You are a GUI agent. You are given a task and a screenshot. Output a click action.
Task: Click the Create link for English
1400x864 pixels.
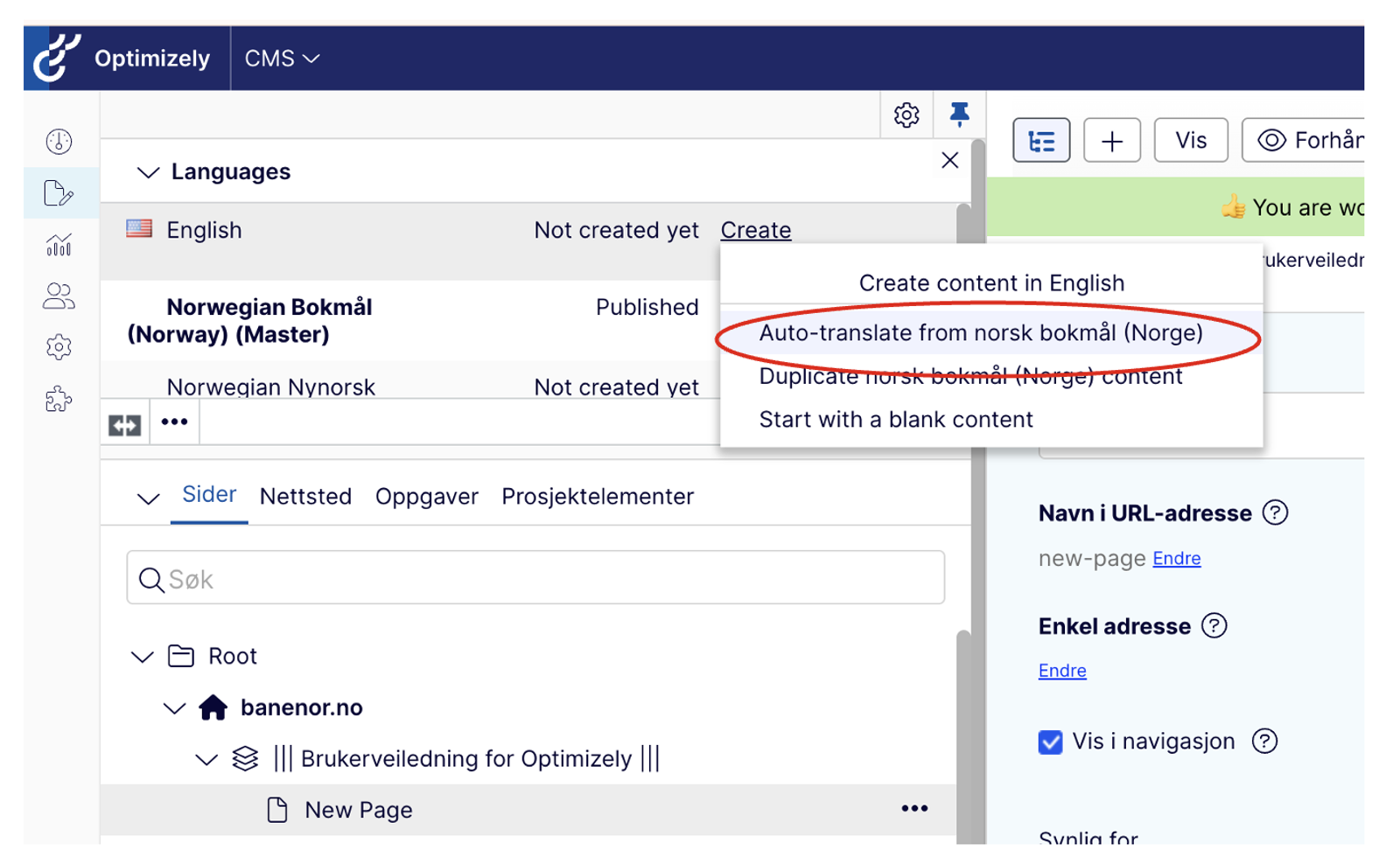point(755,230)
